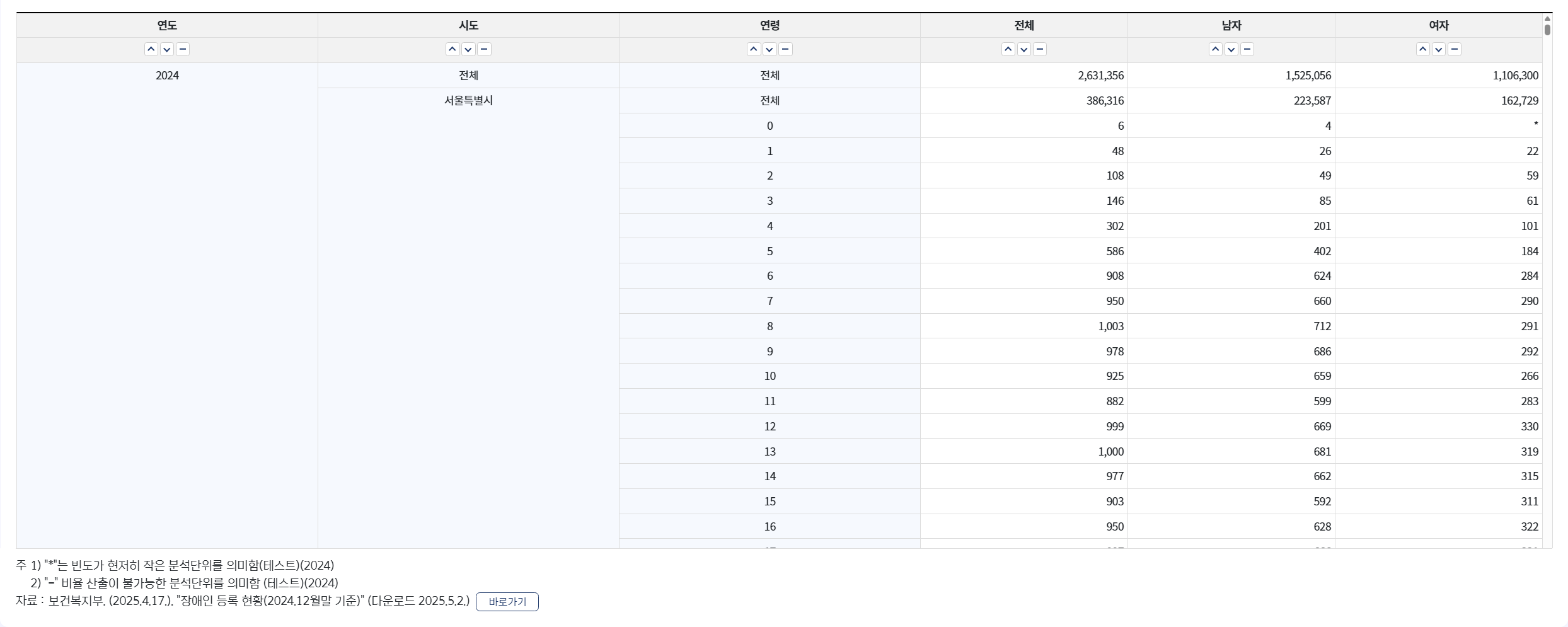Screen dimensions: 1568x627
Task: Sort the 전체 column ascending
Action: [x=1008, y=49]
